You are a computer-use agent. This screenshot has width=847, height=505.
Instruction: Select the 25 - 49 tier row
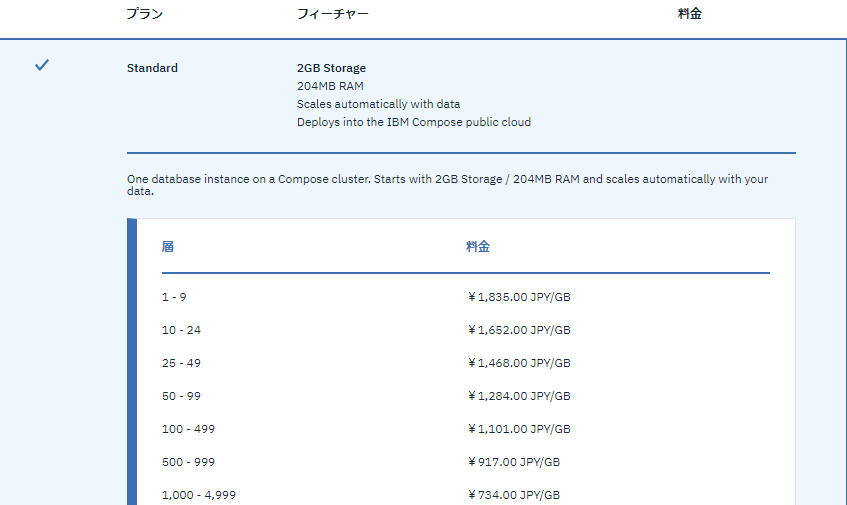click(466, 363)
